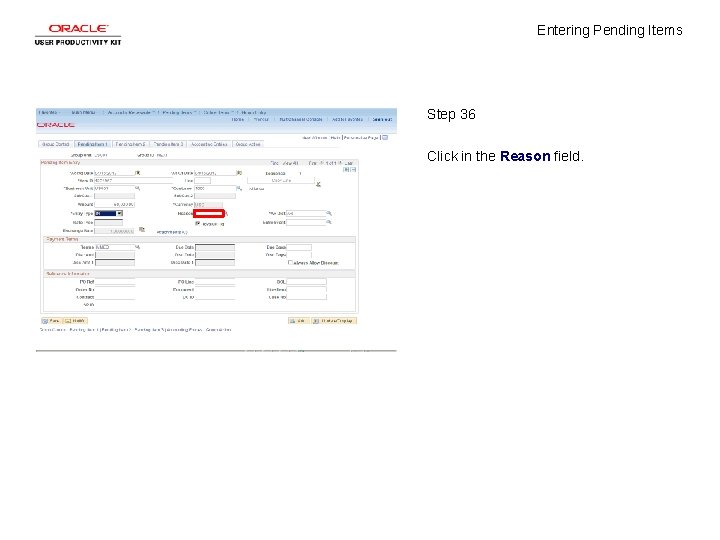Click the Add button
Image resolution: width=720 pixels, height=540 pixels.
point(298,321)
